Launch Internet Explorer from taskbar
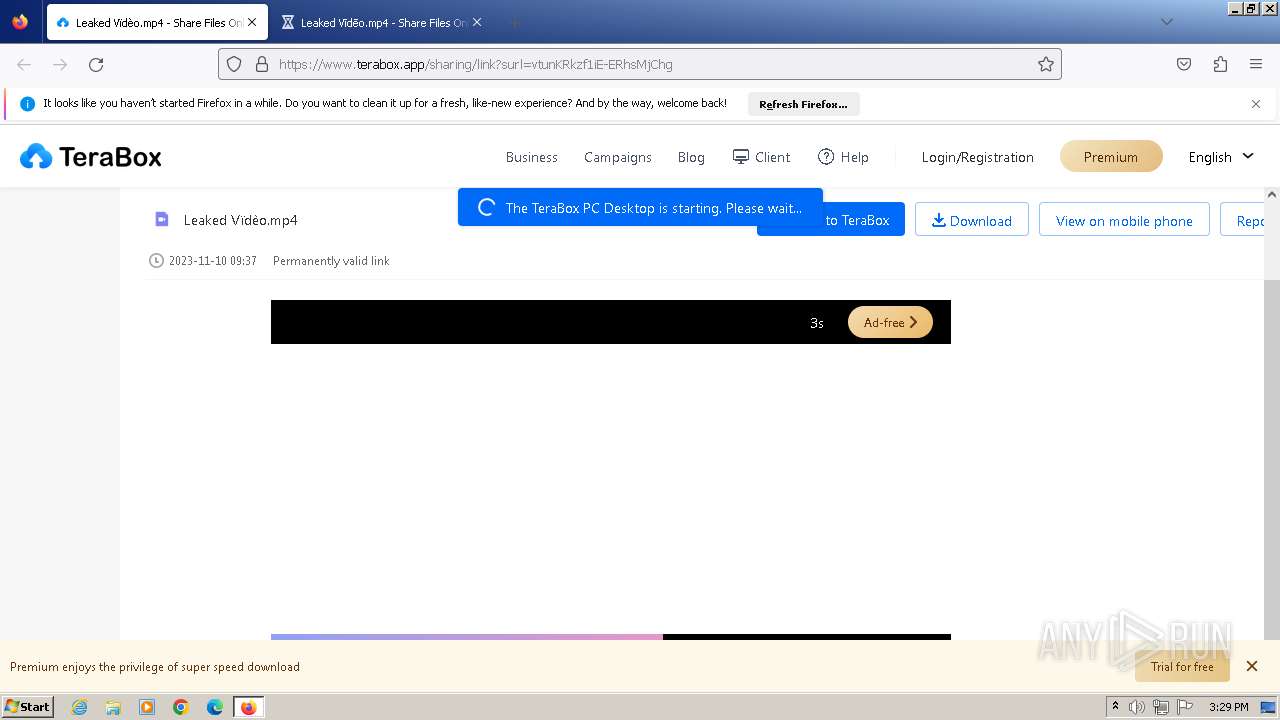 [x=80, y=707]
